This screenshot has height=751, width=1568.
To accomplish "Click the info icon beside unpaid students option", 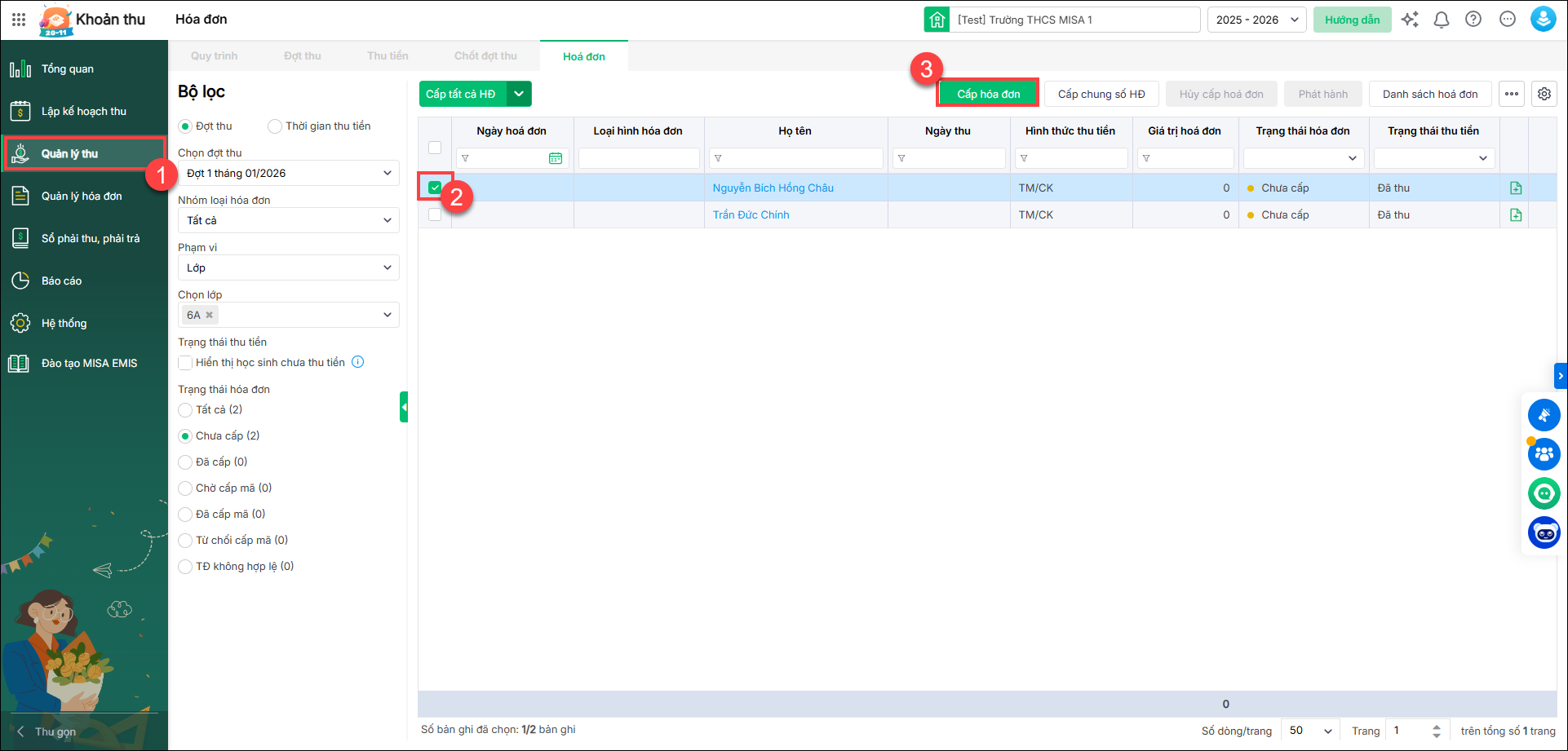I will (x=357, y=362).
